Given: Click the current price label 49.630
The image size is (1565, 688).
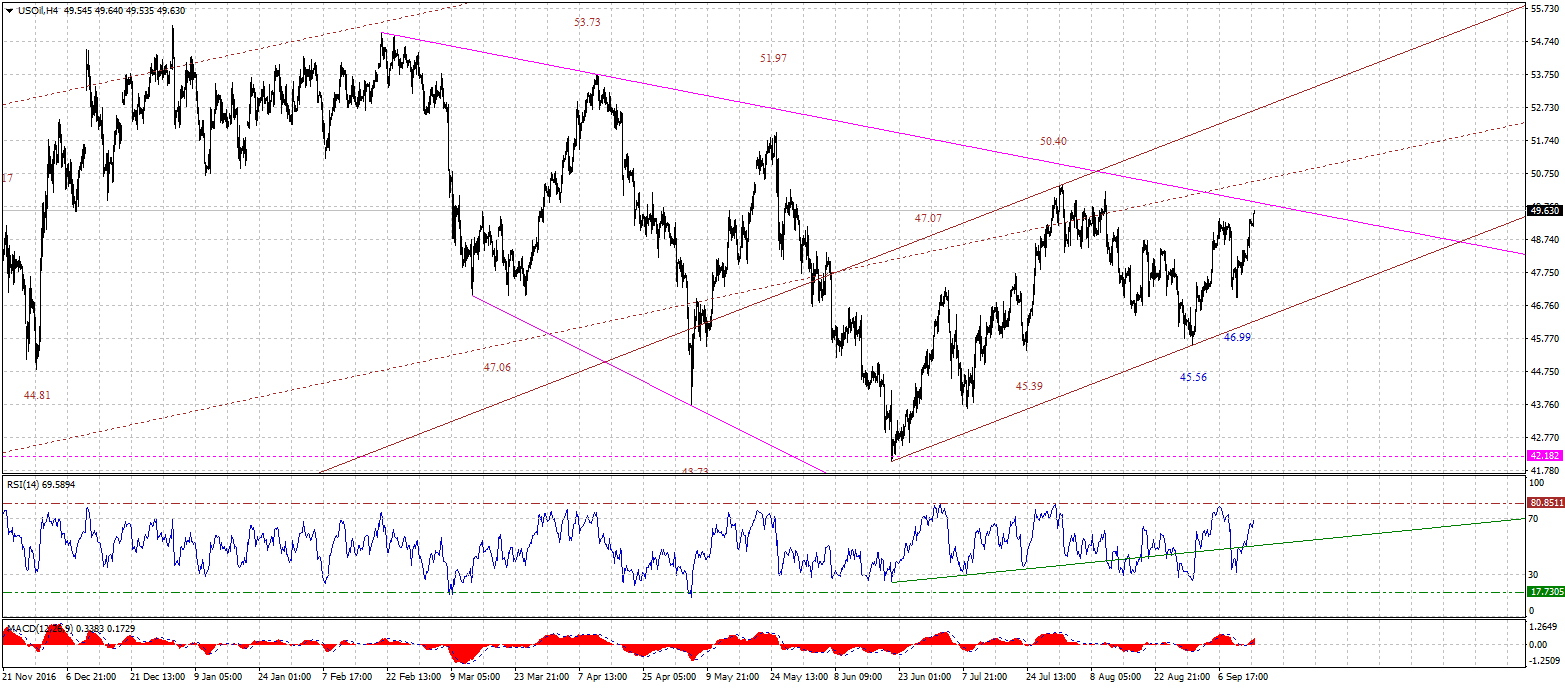Looking at the screenshot, I should click(x=1545, y=210).
